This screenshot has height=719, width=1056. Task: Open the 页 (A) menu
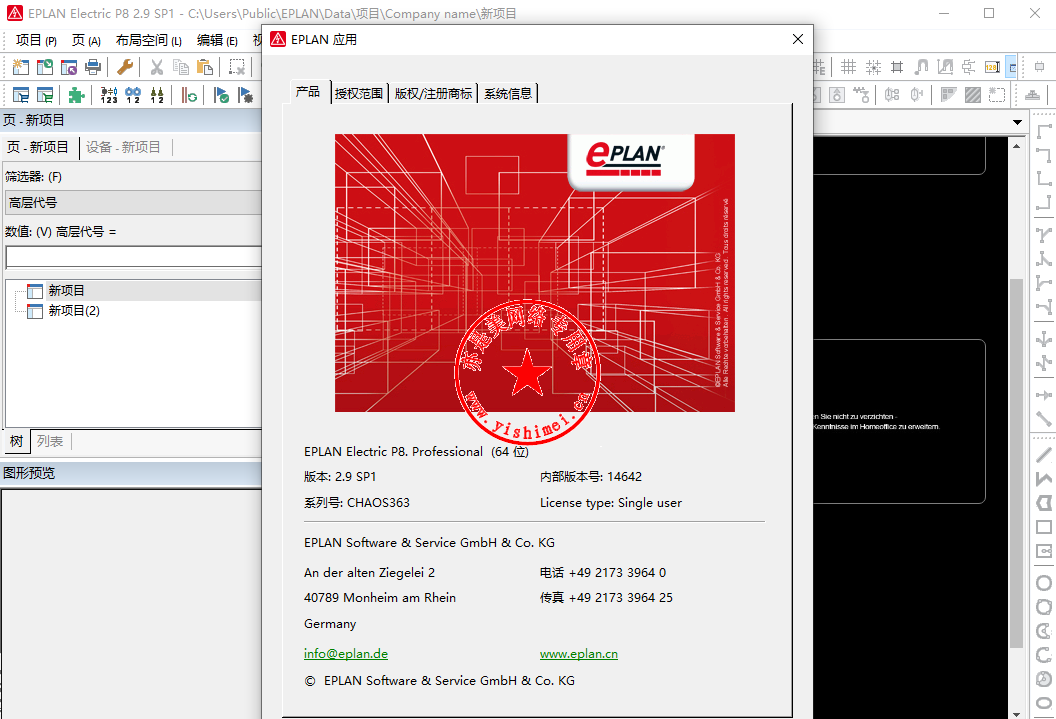pyautogui.click(x=86, y=40)
